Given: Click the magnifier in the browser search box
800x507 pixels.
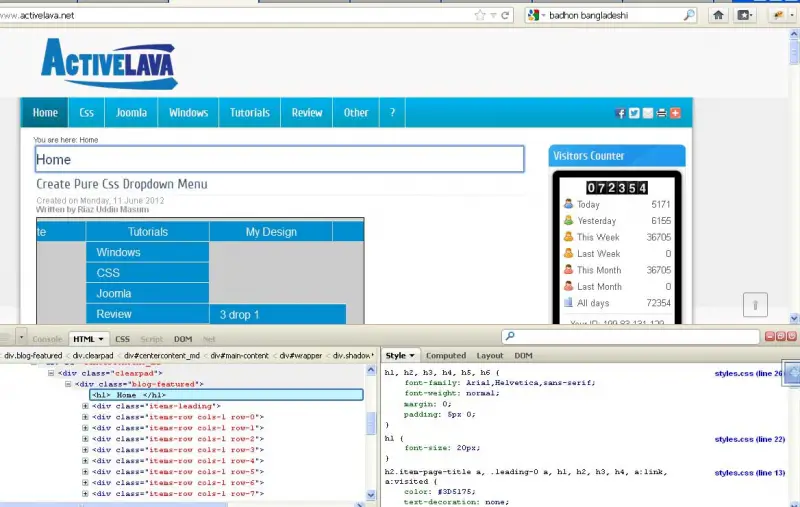Looking at the screenshot, I should point(689,15).
